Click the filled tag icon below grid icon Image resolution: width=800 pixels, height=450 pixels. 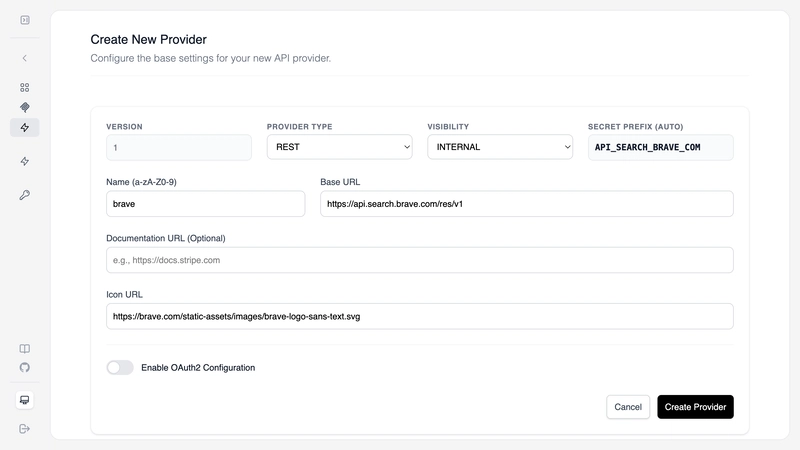coord(25,106)
